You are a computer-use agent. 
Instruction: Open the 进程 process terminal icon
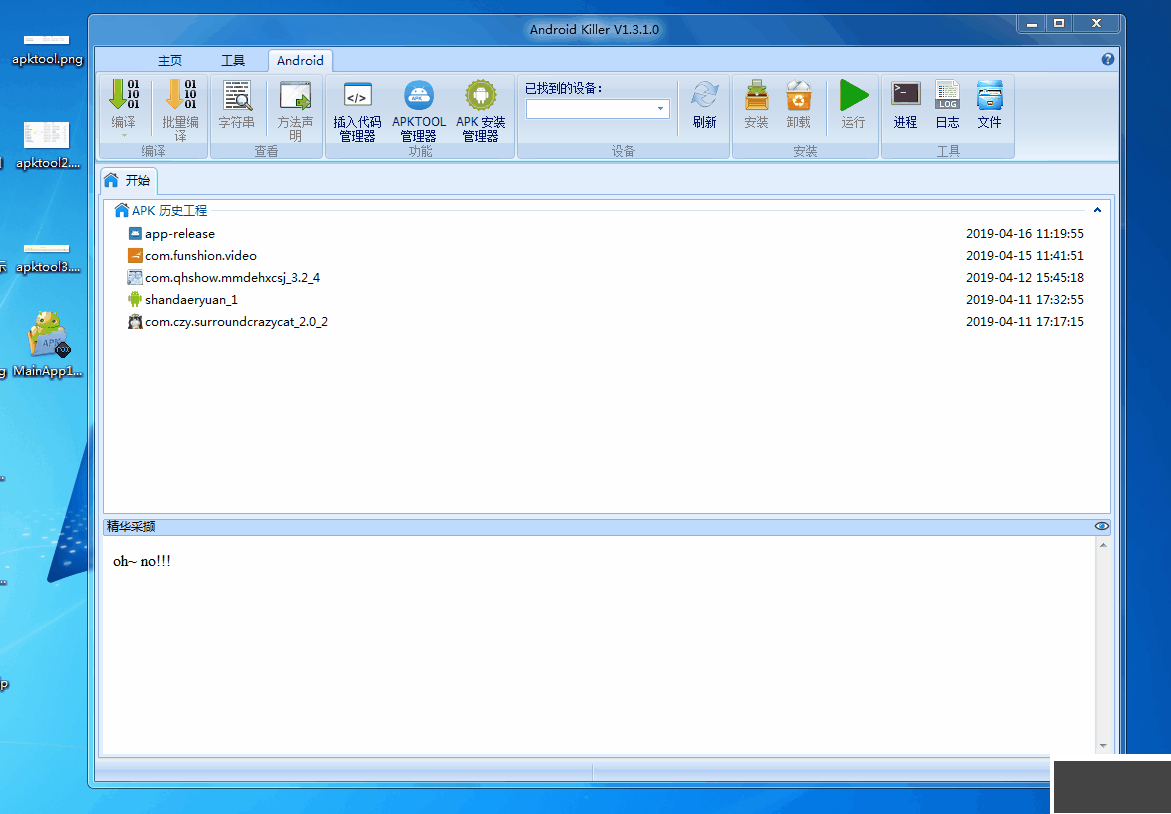pos(905,97)
